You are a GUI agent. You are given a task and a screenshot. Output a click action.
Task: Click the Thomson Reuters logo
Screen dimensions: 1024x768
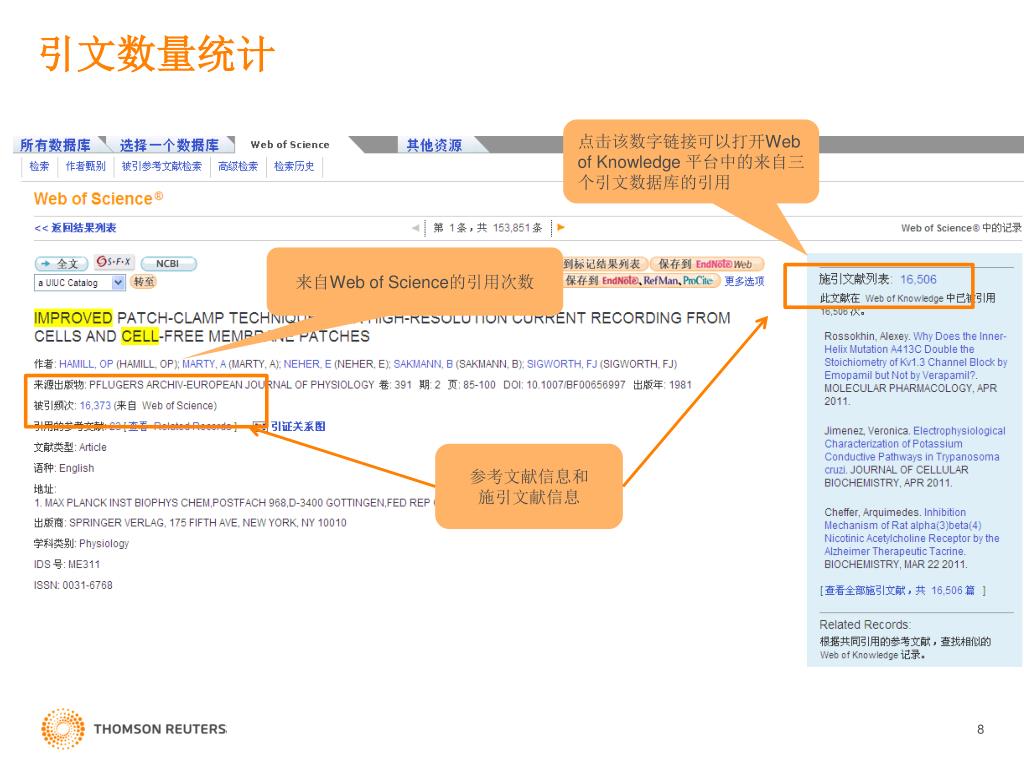click(134, 729)
